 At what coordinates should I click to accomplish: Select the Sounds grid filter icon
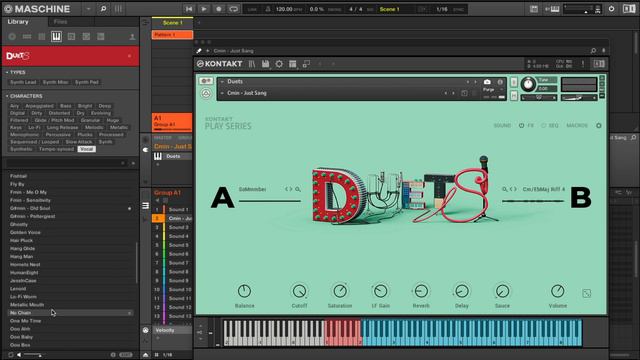click(42, 37)
